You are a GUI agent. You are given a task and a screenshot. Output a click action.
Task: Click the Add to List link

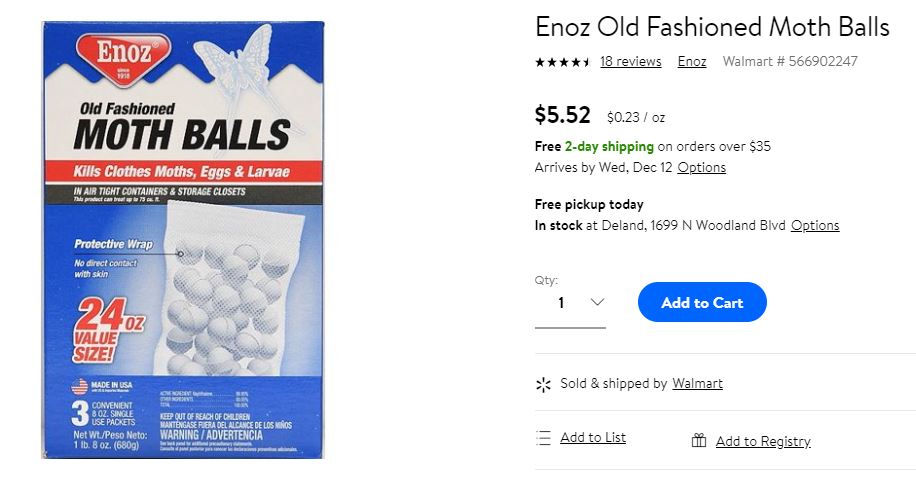[593, 437]
